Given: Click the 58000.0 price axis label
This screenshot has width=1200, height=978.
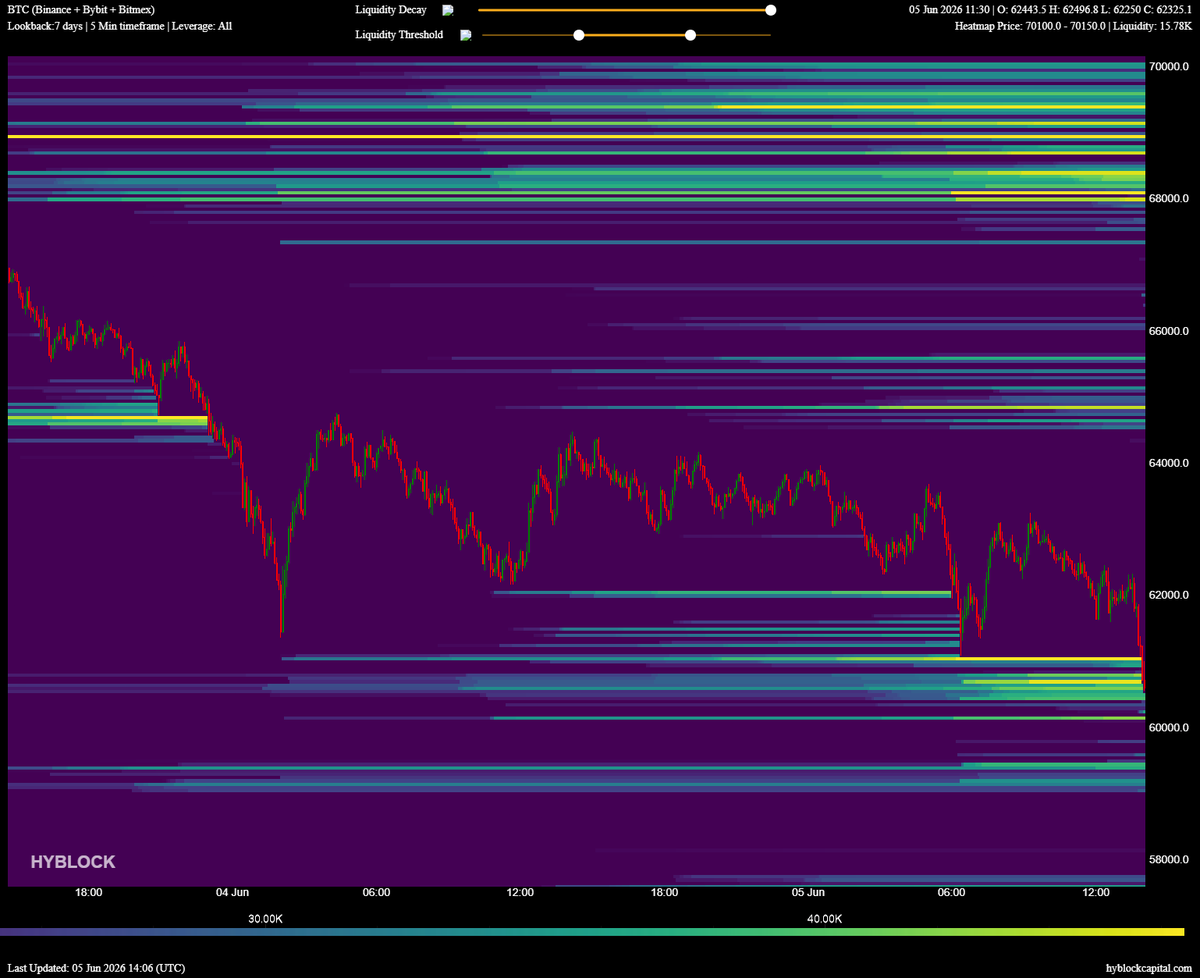Looking at the screenshot, I should 1169,859.
